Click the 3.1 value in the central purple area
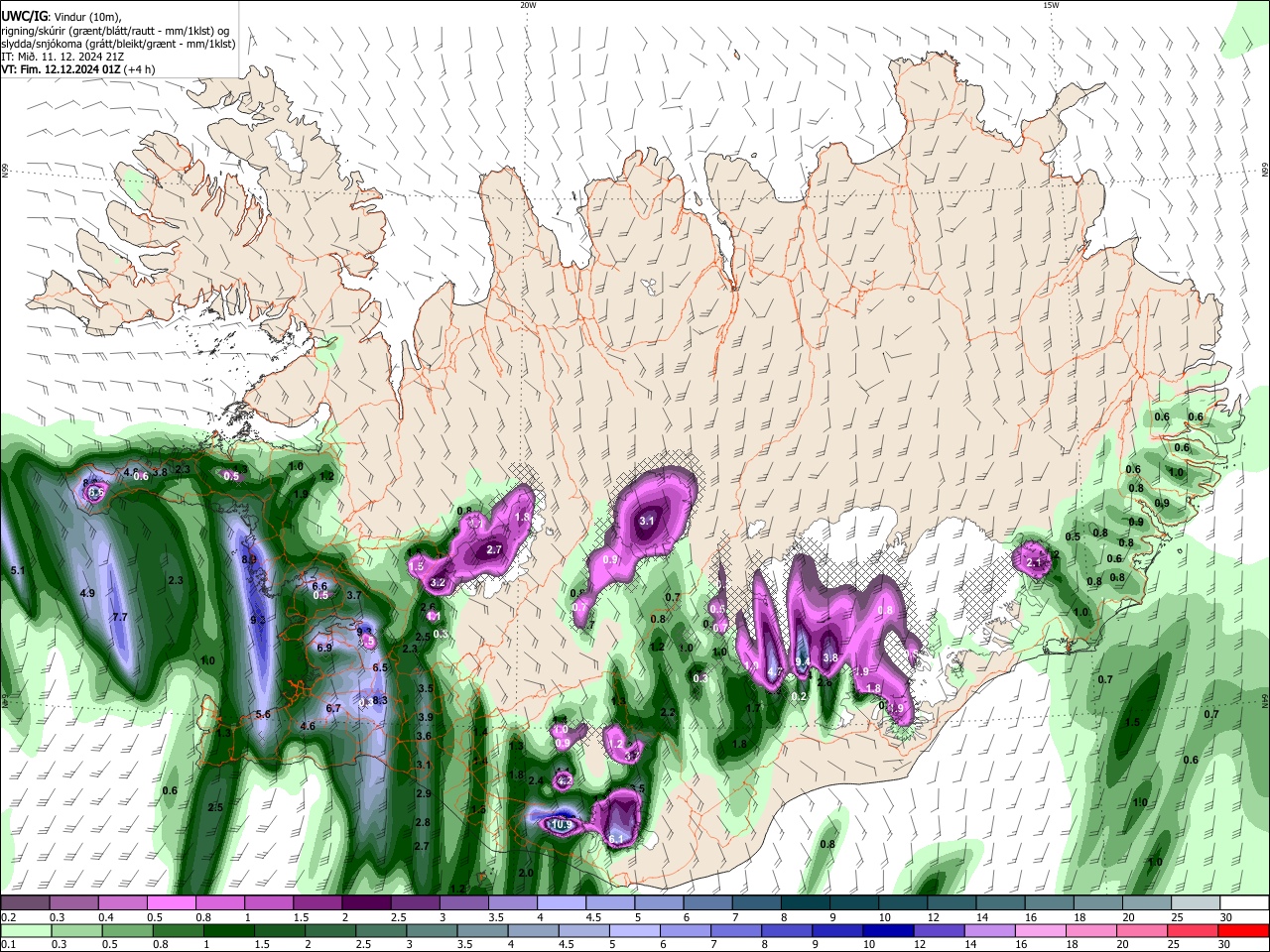 click(x=647, y=520)
